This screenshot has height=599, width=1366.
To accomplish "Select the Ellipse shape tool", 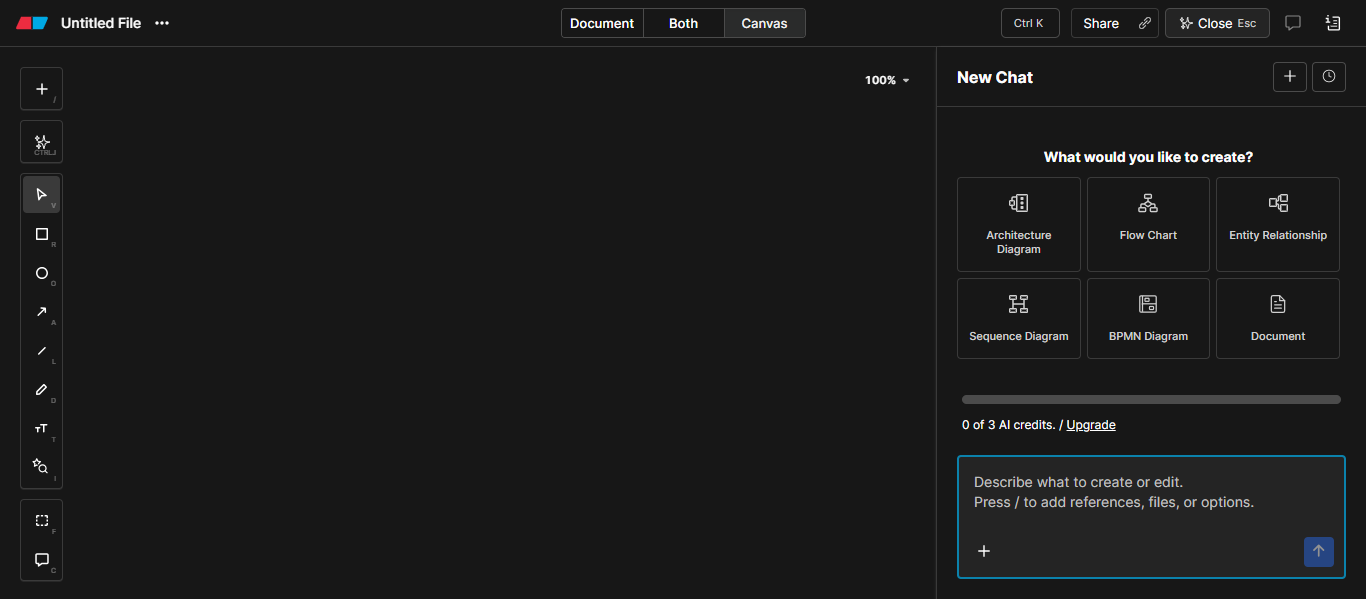I will (x=42, y=273).
